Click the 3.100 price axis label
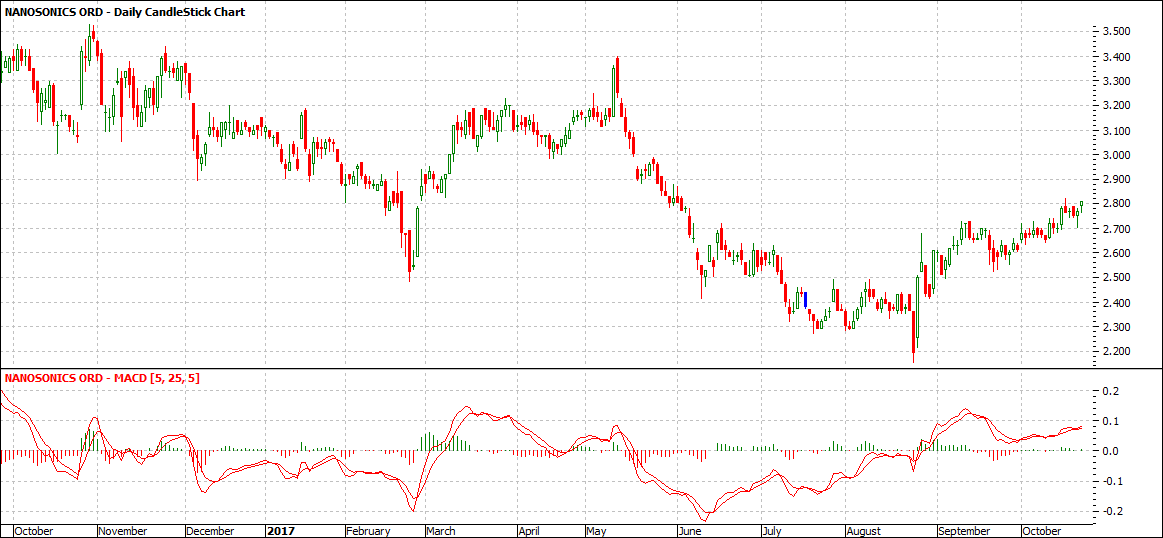 pos(1116,131)
